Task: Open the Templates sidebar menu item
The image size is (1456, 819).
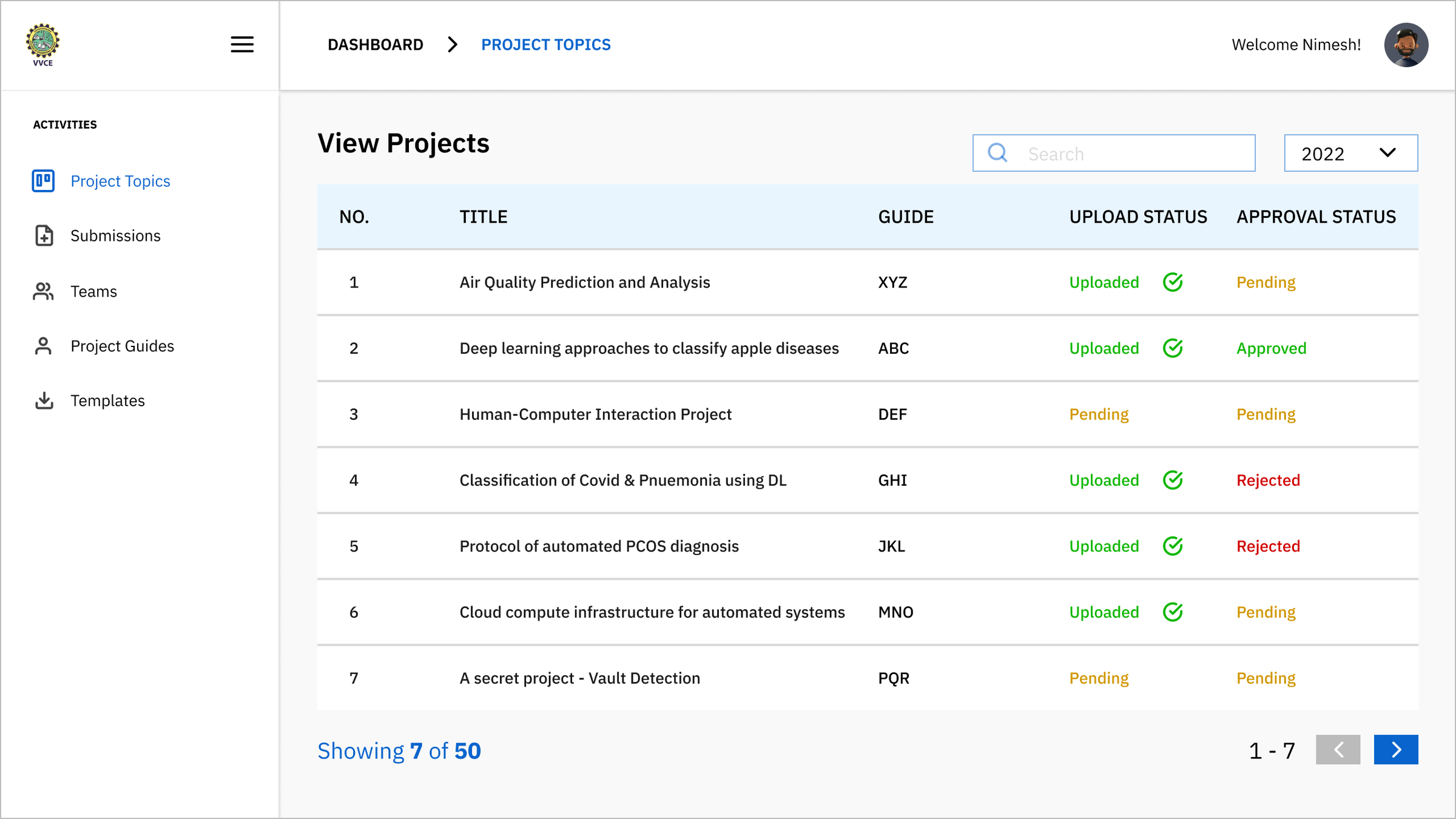Action: (x=107, y=400)
